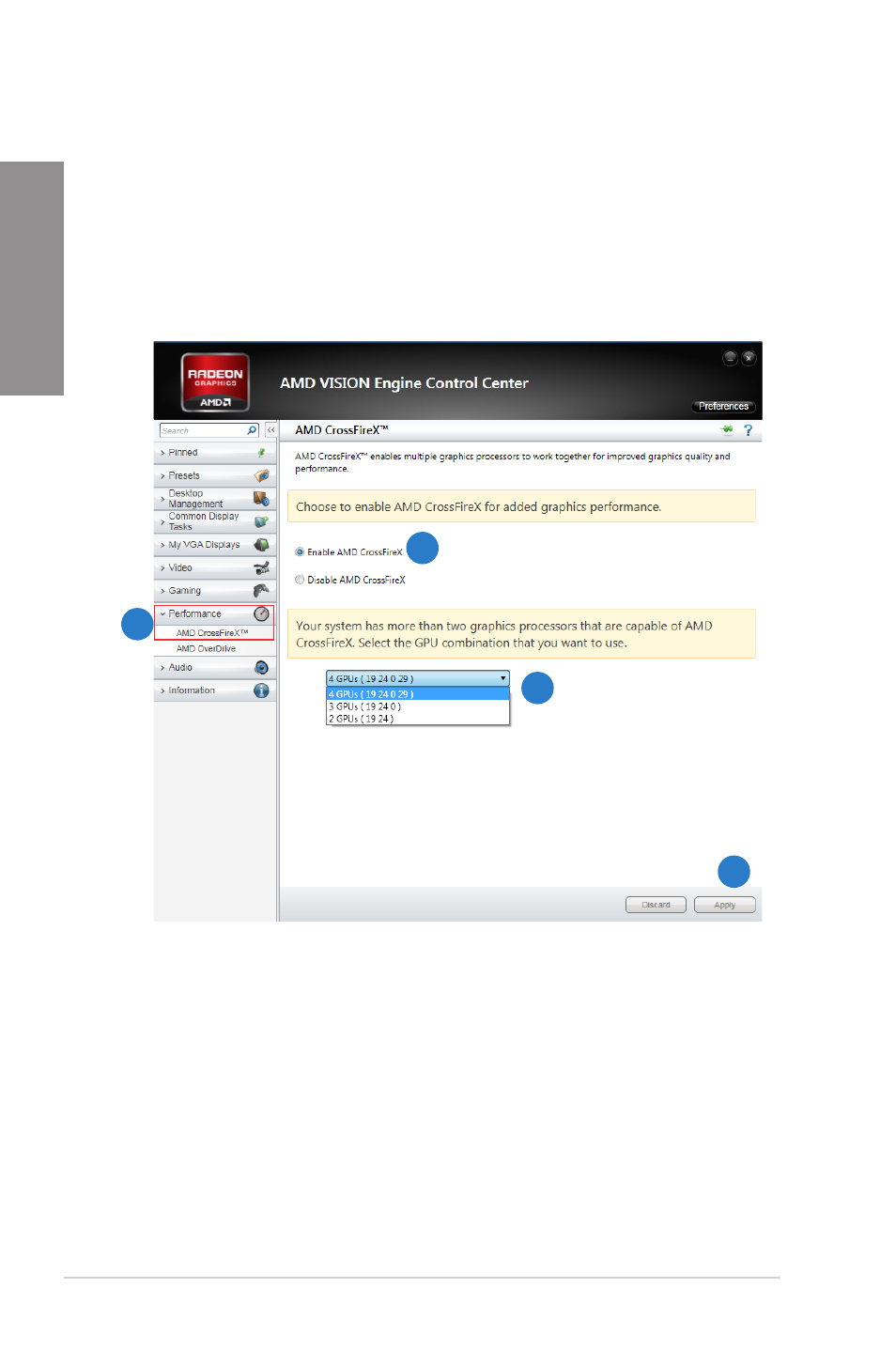
Task: Click the green pin page icon
Action: (727, 429)
